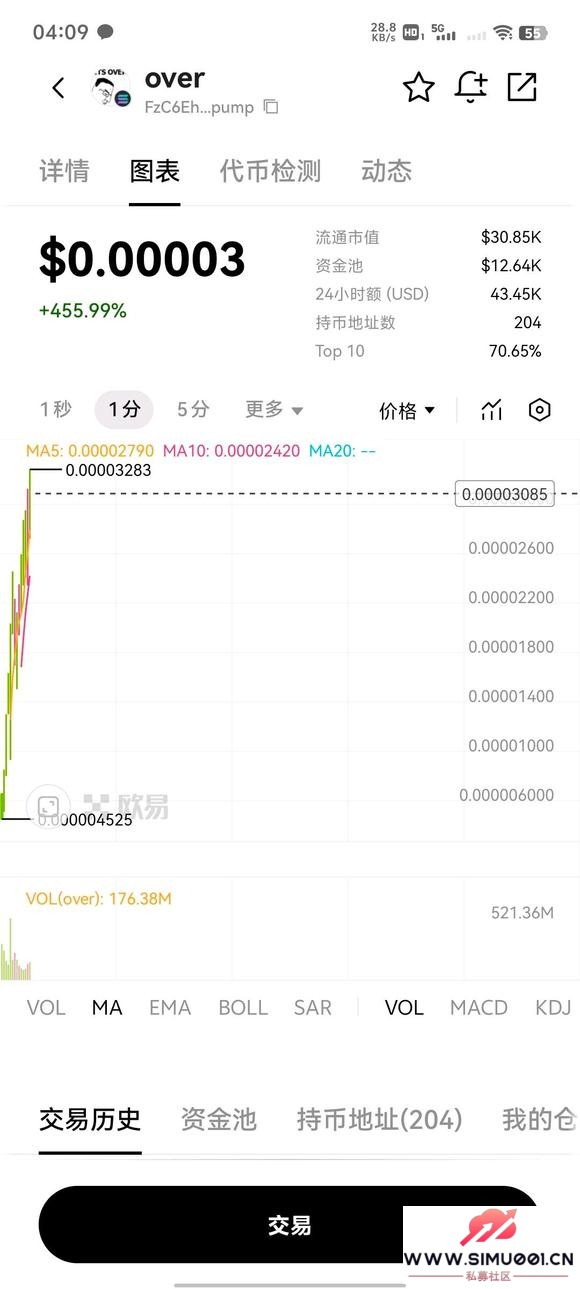Screen dimensions: 580x1289
Task: Tap the 交易 button
Action: tap(289, 1225)
